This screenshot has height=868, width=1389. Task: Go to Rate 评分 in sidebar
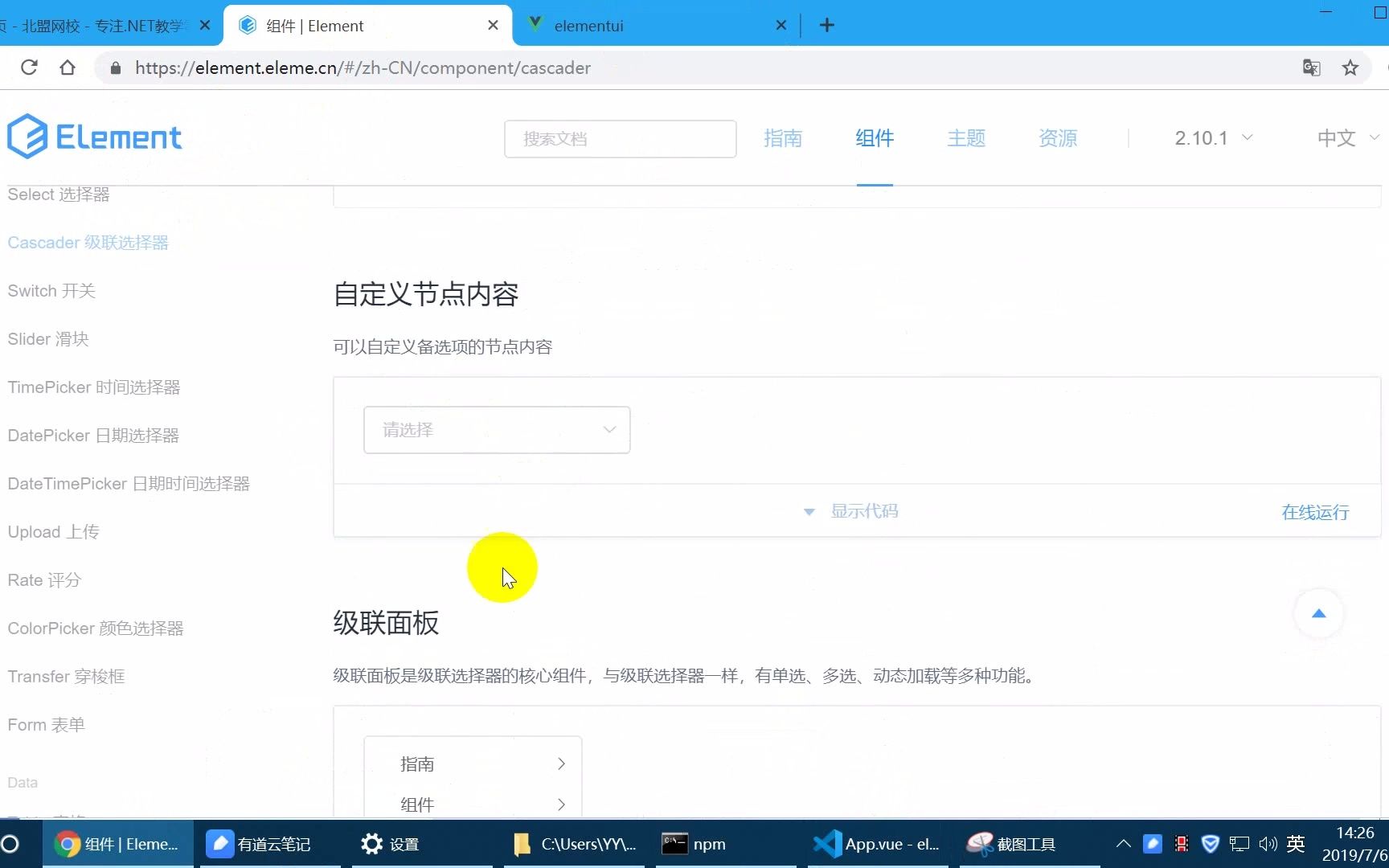44,580
